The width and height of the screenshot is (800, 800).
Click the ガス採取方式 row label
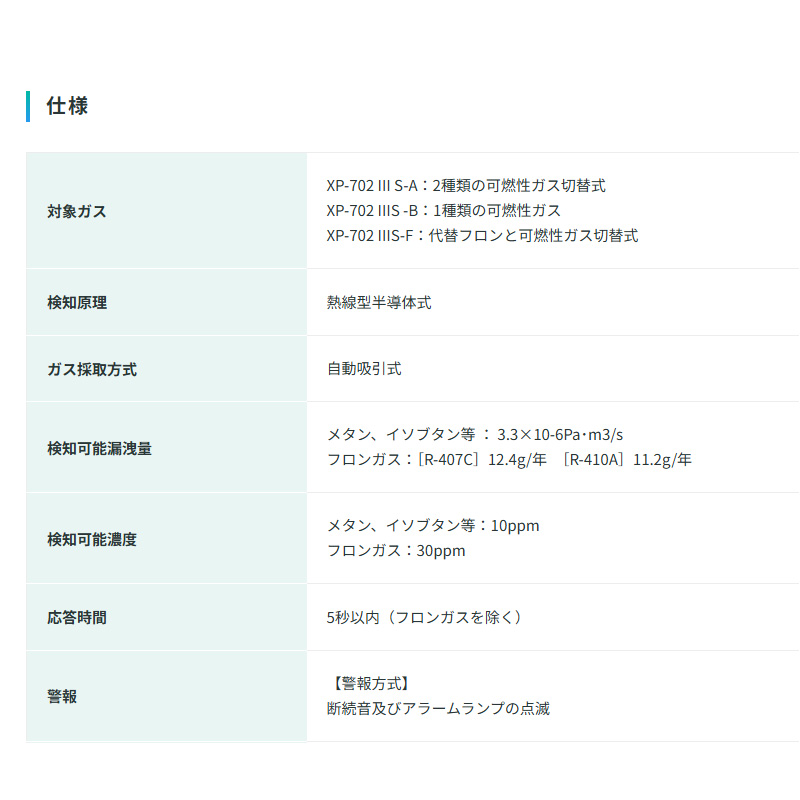pos(91,369)
